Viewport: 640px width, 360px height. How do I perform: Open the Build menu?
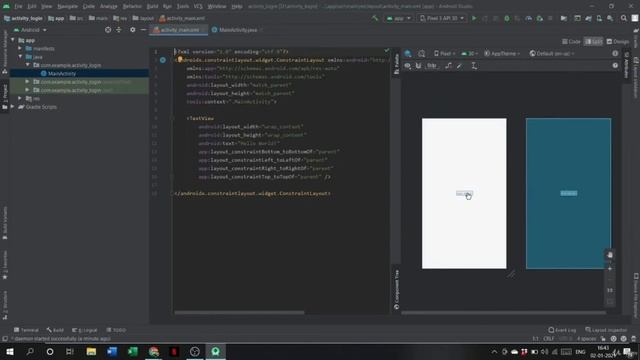pyautogui.click(x=152, y=7)
